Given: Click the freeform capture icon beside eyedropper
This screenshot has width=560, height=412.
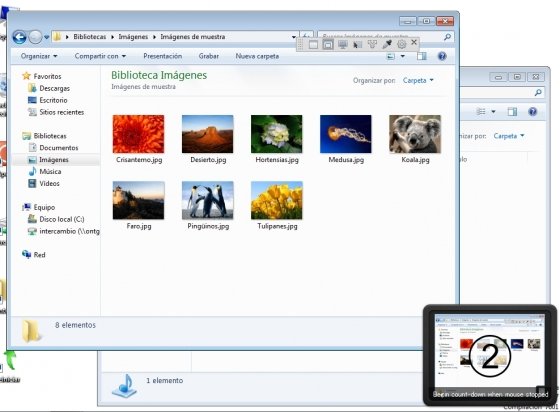Looking at the screenshot, I should [x=372, y=45].
